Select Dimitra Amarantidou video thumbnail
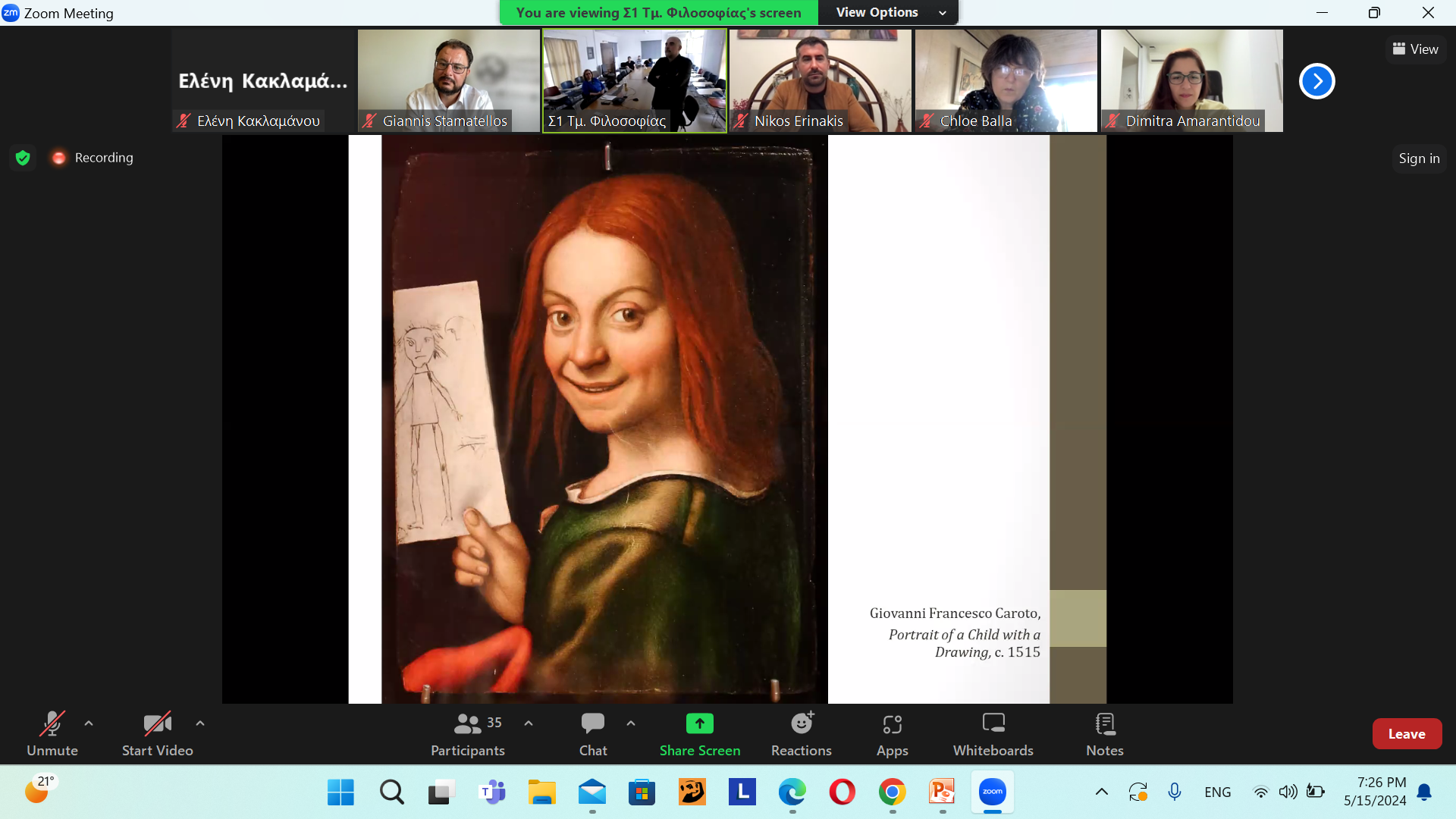1456x819 pixels. point(1192,80)
